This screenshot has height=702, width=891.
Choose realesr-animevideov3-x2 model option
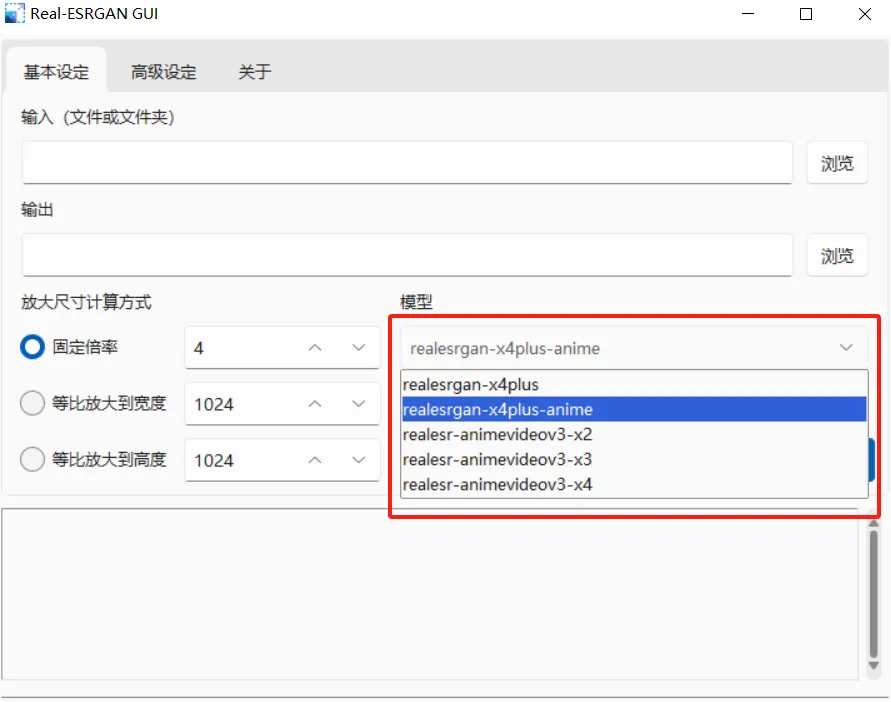click(634, 434)
